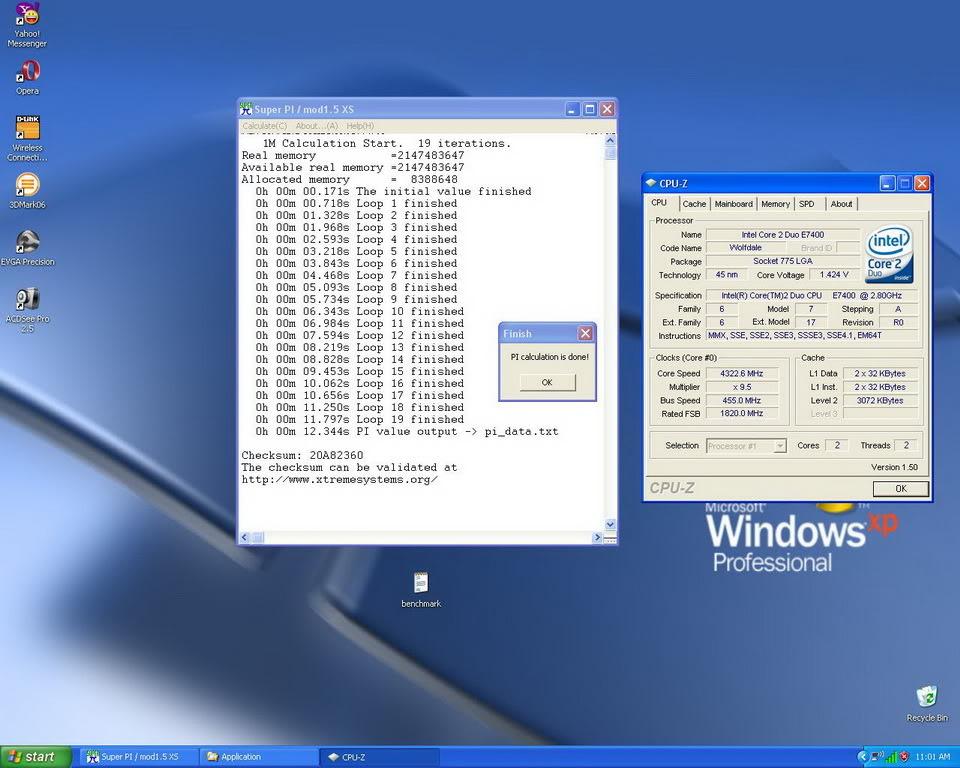The image size is (960, 768).
Task: Click the Code Name value Wolfdale
Action: (x=745, y=248)
